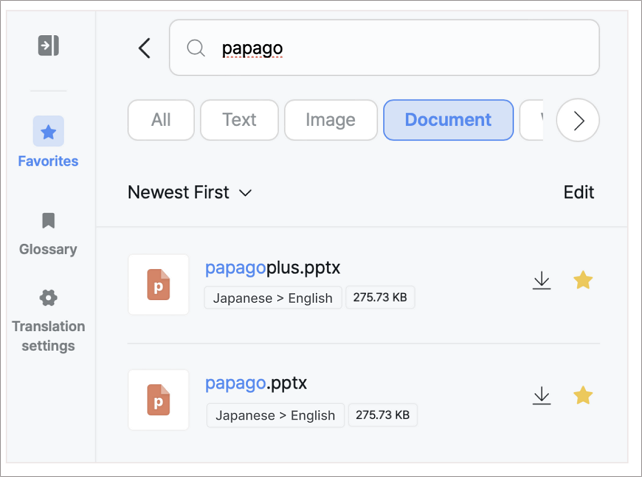Image resolution: width=642 pixels, height=477 pixels.
Task: Open Favorites in the sidebar
Action: (x=48, y=142)
